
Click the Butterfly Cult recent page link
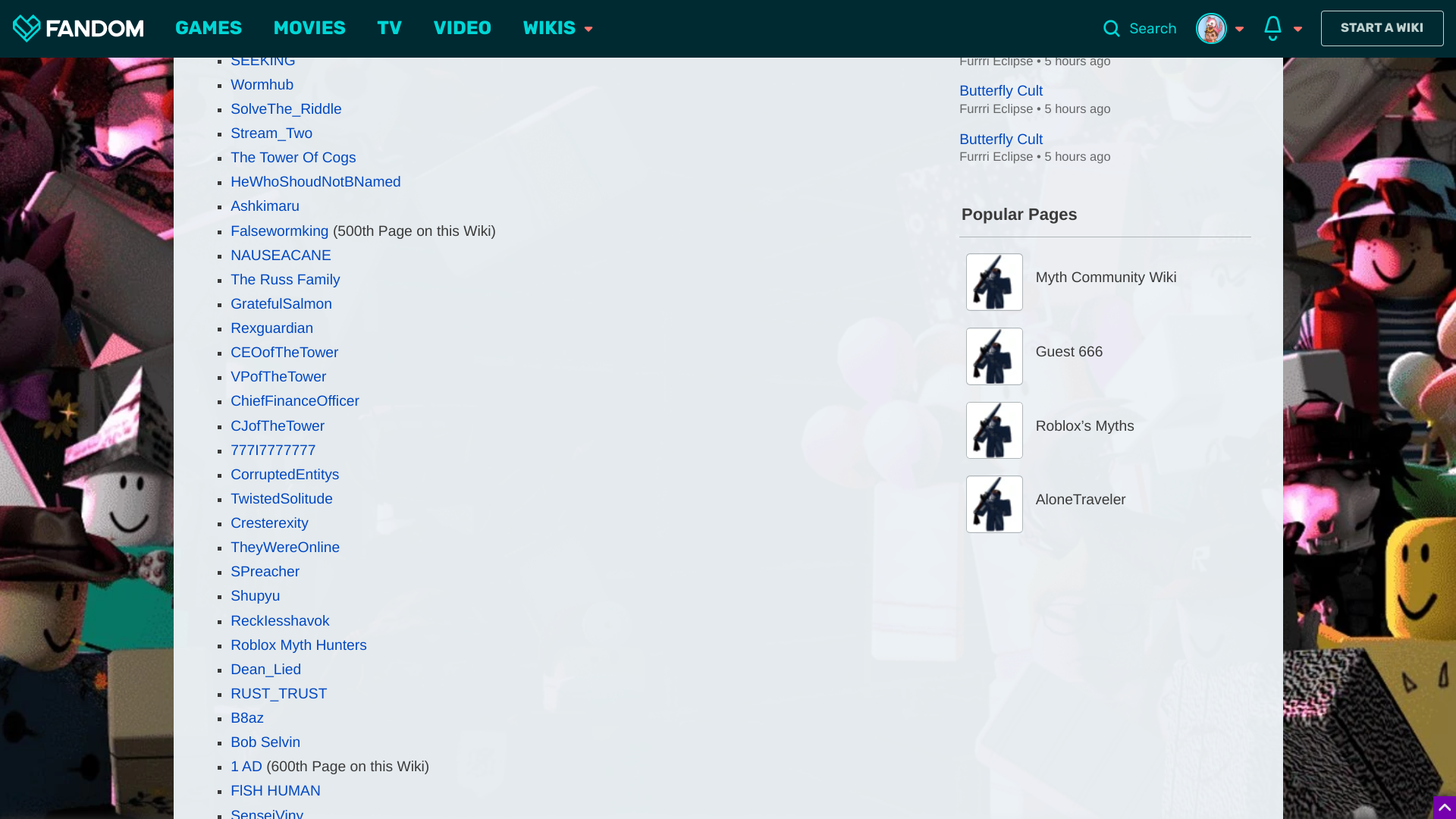(1001, 90)
